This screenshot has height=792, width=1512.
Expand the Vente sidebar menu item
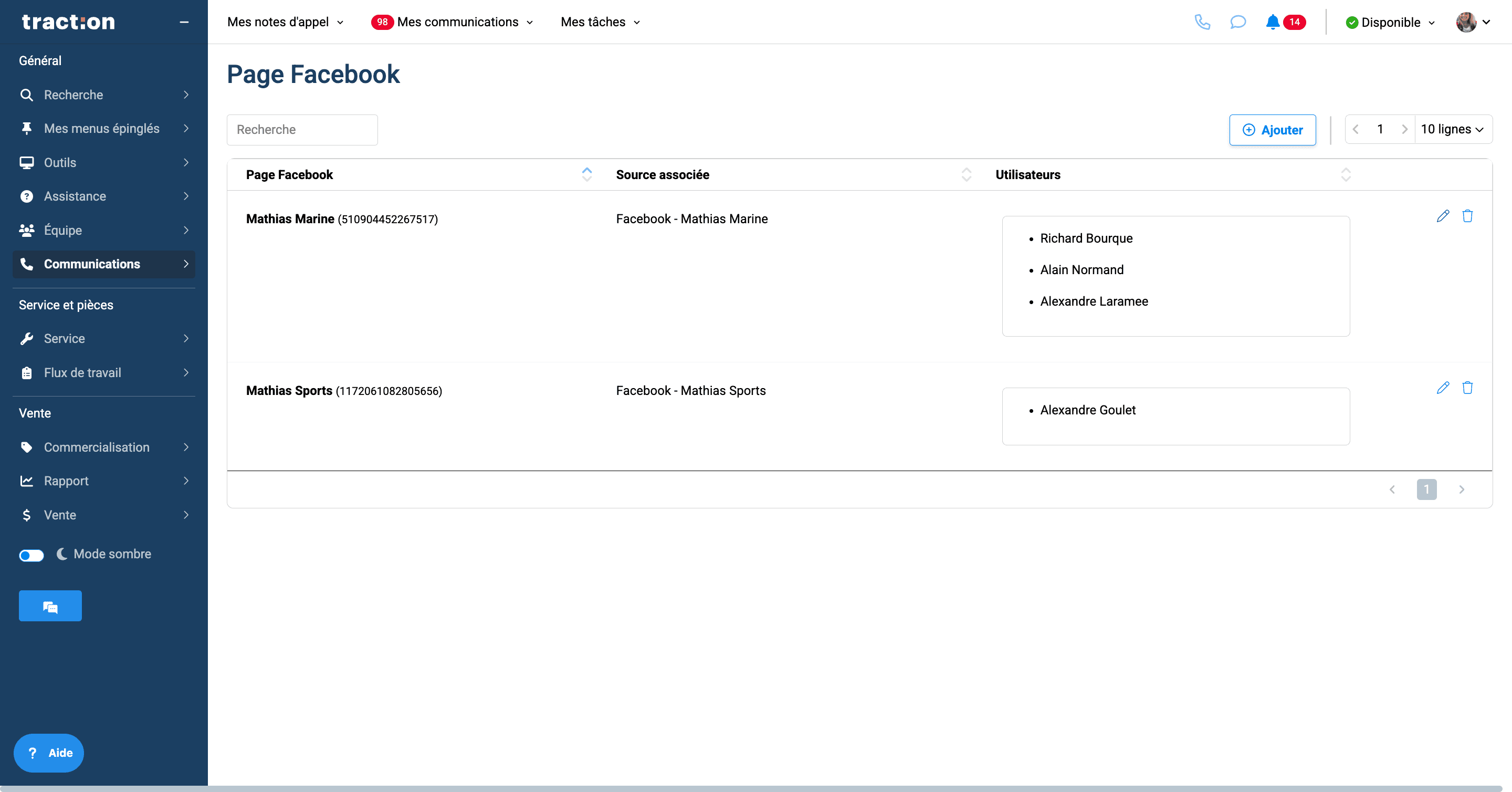(x=104, y=515)
